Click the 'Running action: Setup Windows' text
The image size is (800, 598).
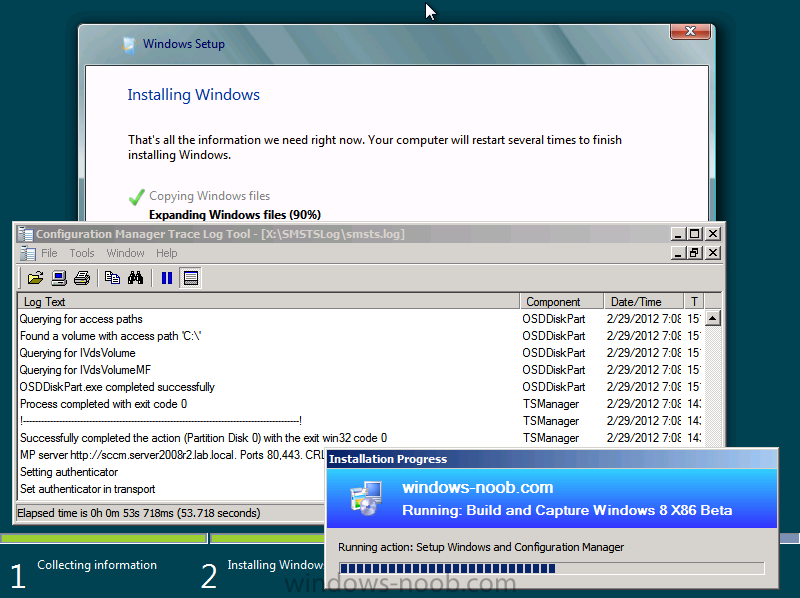481,547
